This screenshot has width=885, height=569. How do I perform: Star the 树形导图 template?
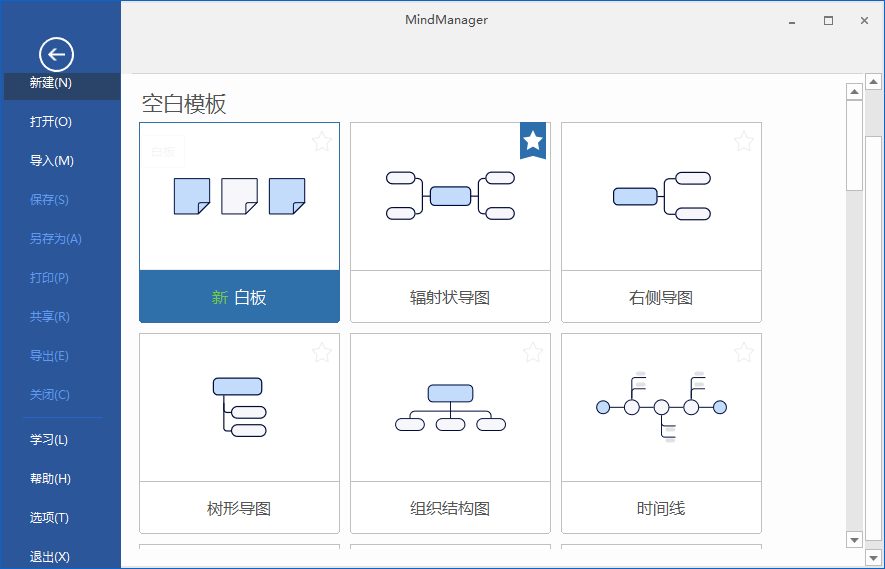[x=322, y=352]
